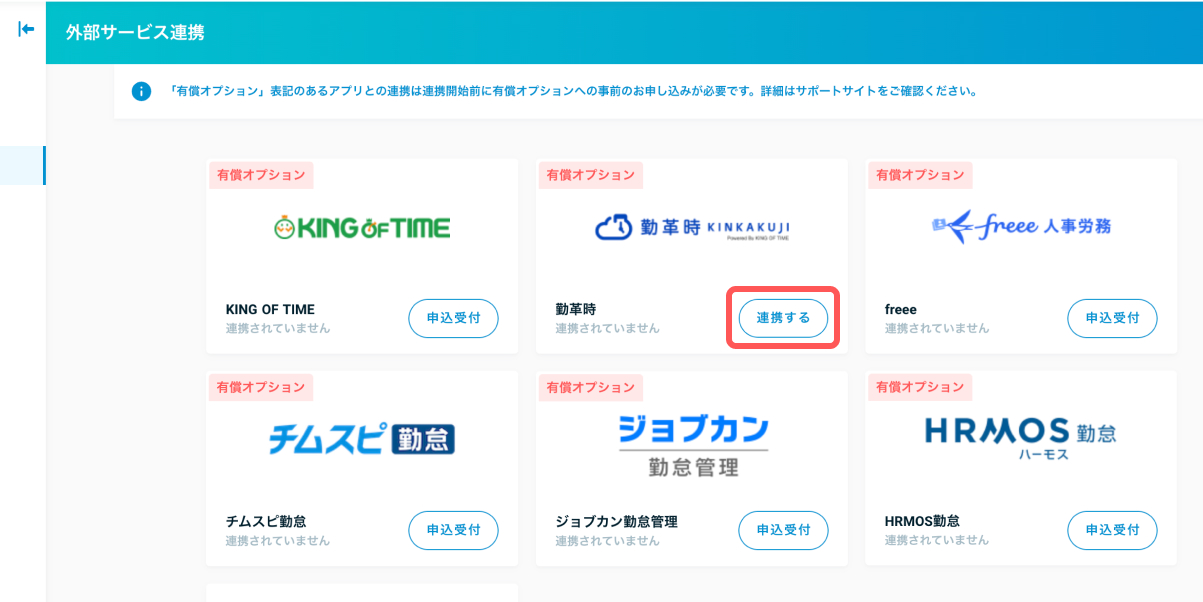Click the 有償オプション badge on HRMOS card
This screenshot has width=1203, height=602.
(920, 387)
